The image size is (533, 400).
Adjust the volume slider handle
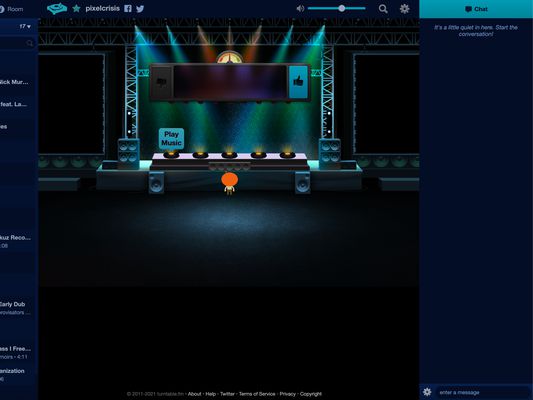click(342, 8)
